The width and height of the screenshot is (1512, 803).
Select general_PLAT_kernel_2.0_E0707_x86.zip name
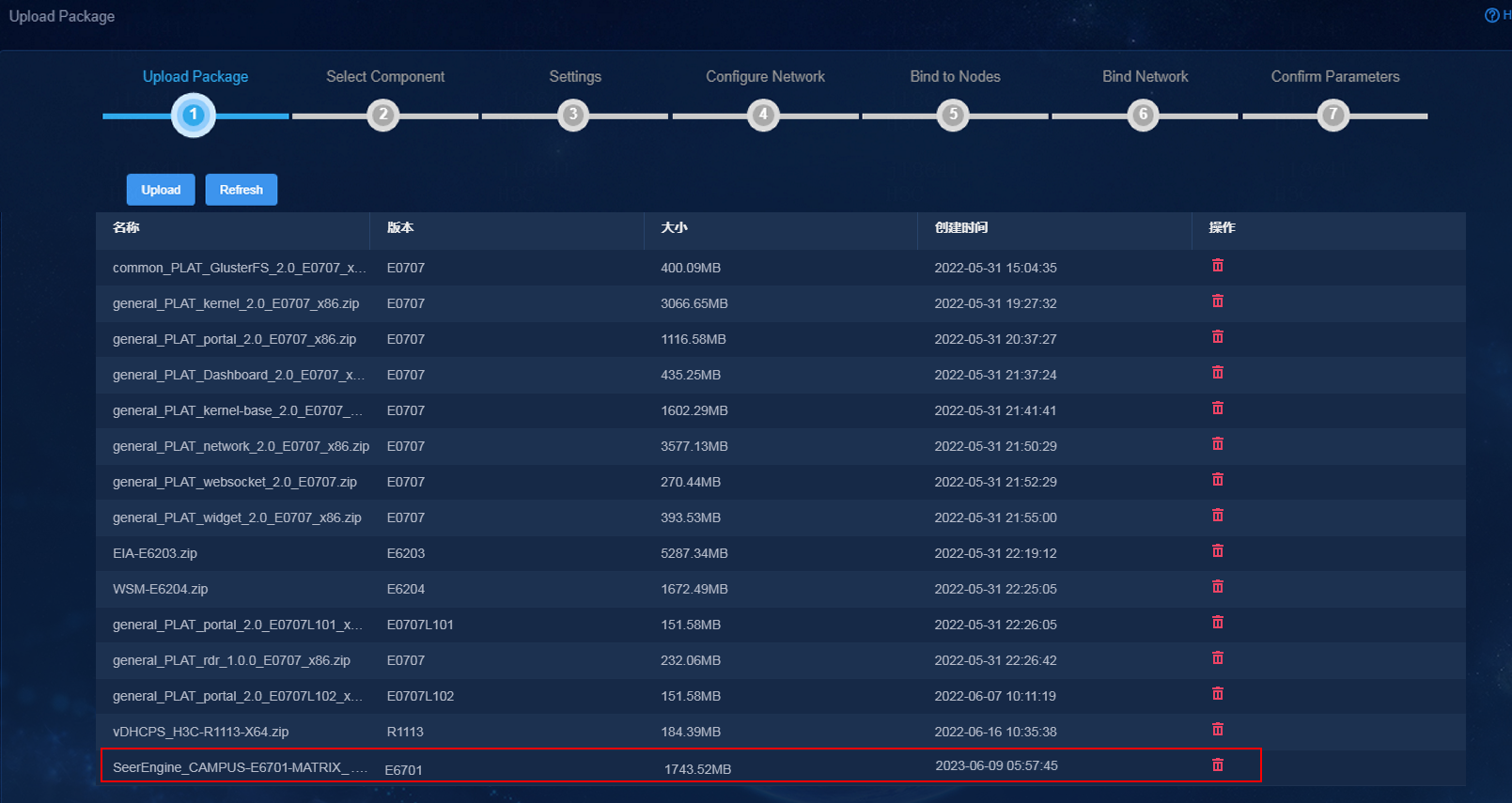[236, 303]
